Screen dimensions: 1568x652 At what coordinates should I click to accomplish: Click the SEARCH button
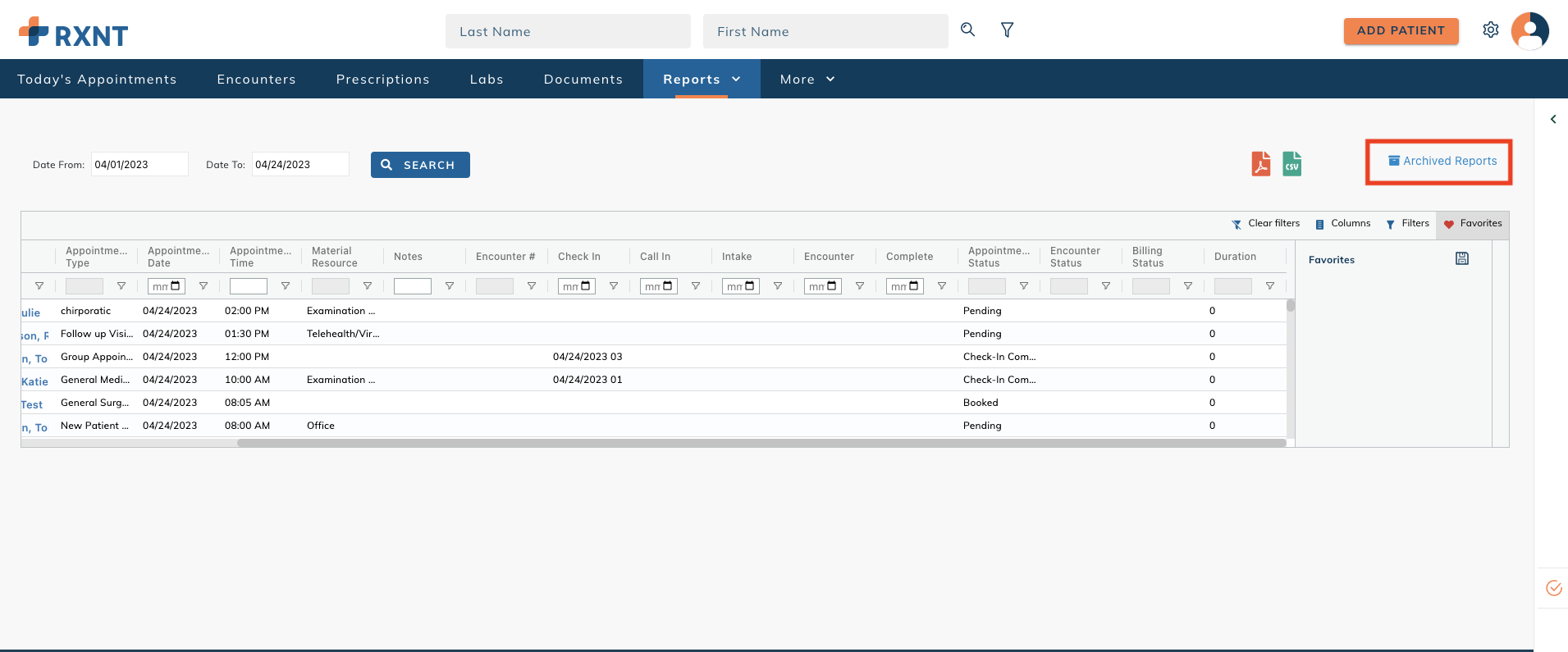point(420,165)
